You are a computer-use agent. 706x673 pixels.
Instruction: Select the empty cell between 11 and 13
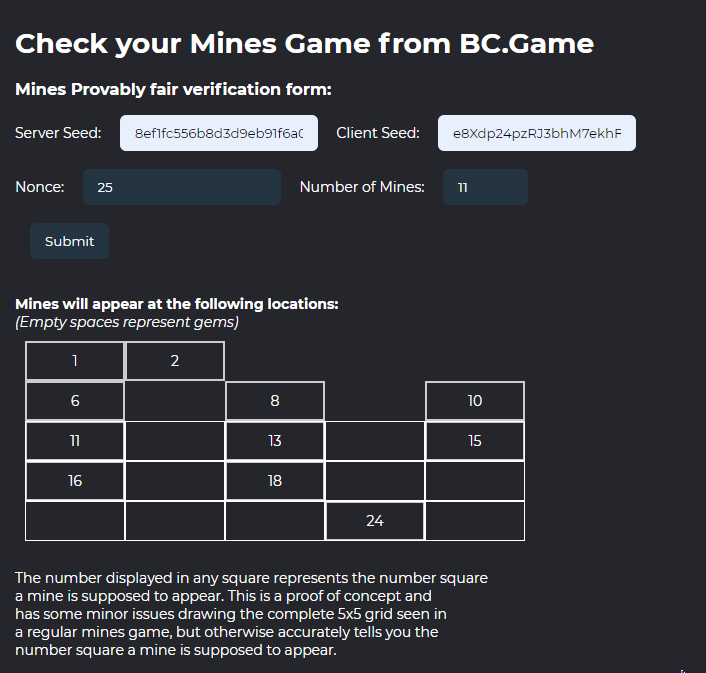175,441
